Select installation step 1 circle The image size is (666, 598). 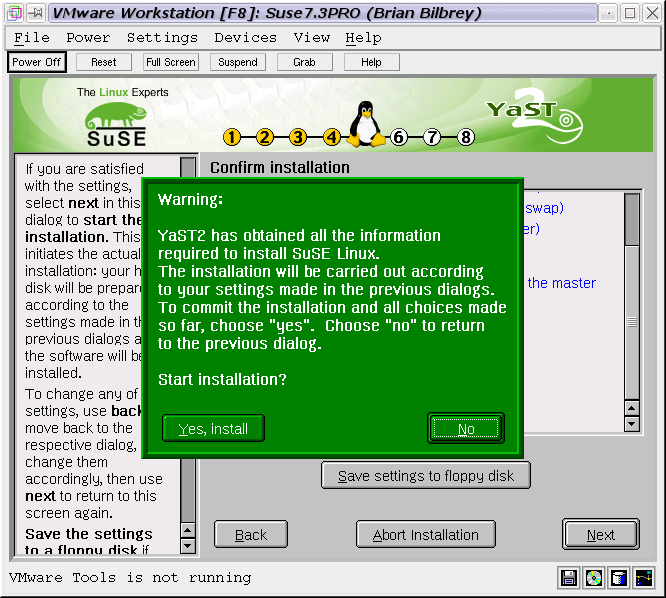coord(232,138)
